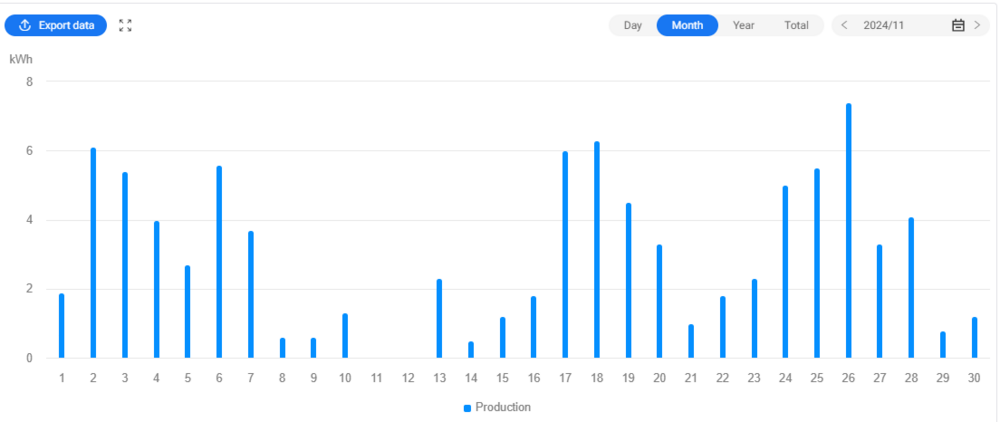Open the calendar date picker icon
The width and height of the screenshot is (1000, 422).
(957, 25)
